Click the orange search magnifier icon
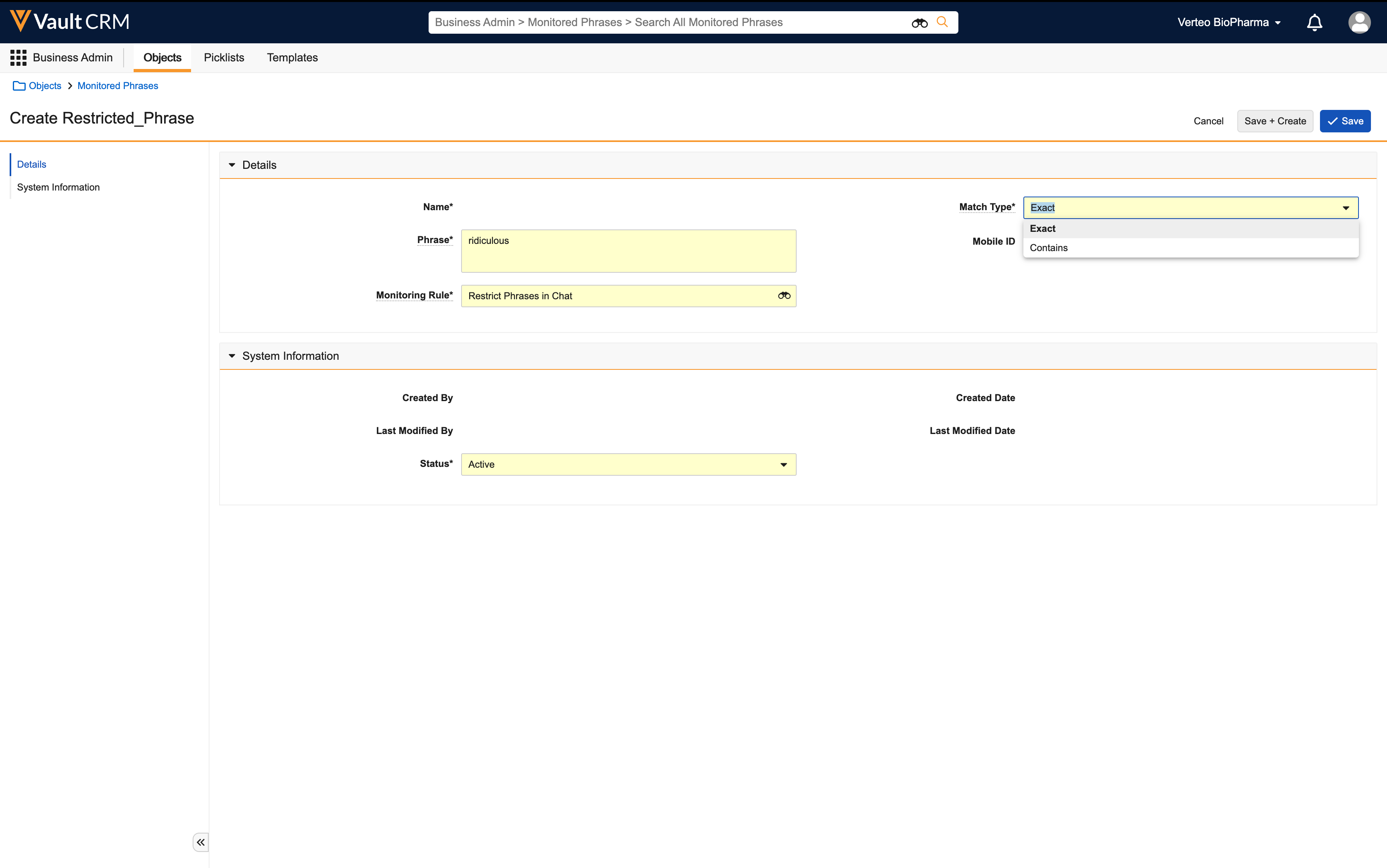The height and width of the screenshot is (868, 1387). click(942, 22)
